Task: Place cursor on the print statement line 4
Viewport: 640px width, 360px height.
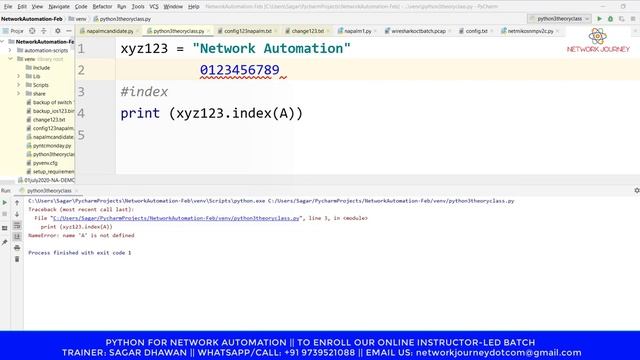Action: click(211, 113)
